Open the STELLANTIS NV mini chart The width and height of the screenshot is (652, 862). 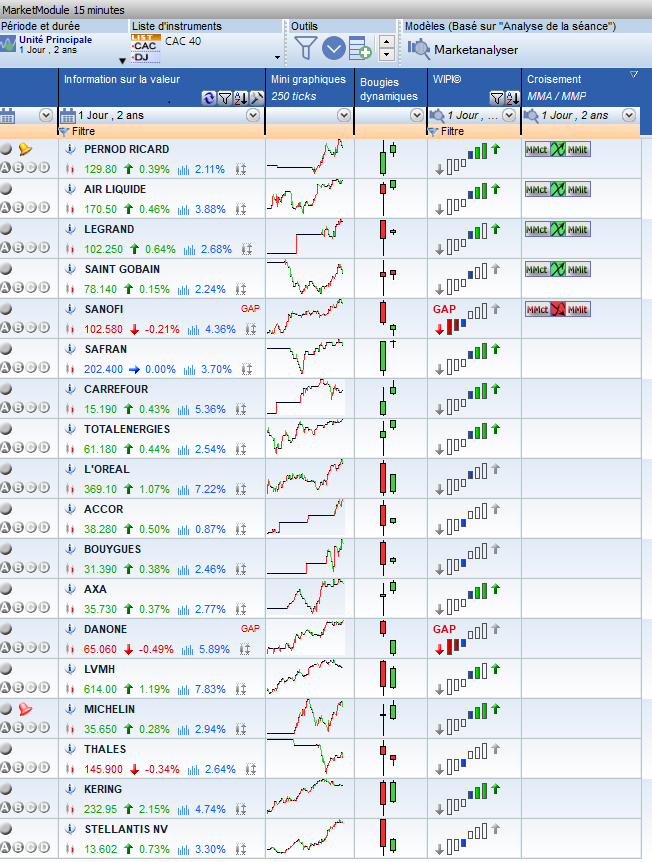tap(306, 837)
